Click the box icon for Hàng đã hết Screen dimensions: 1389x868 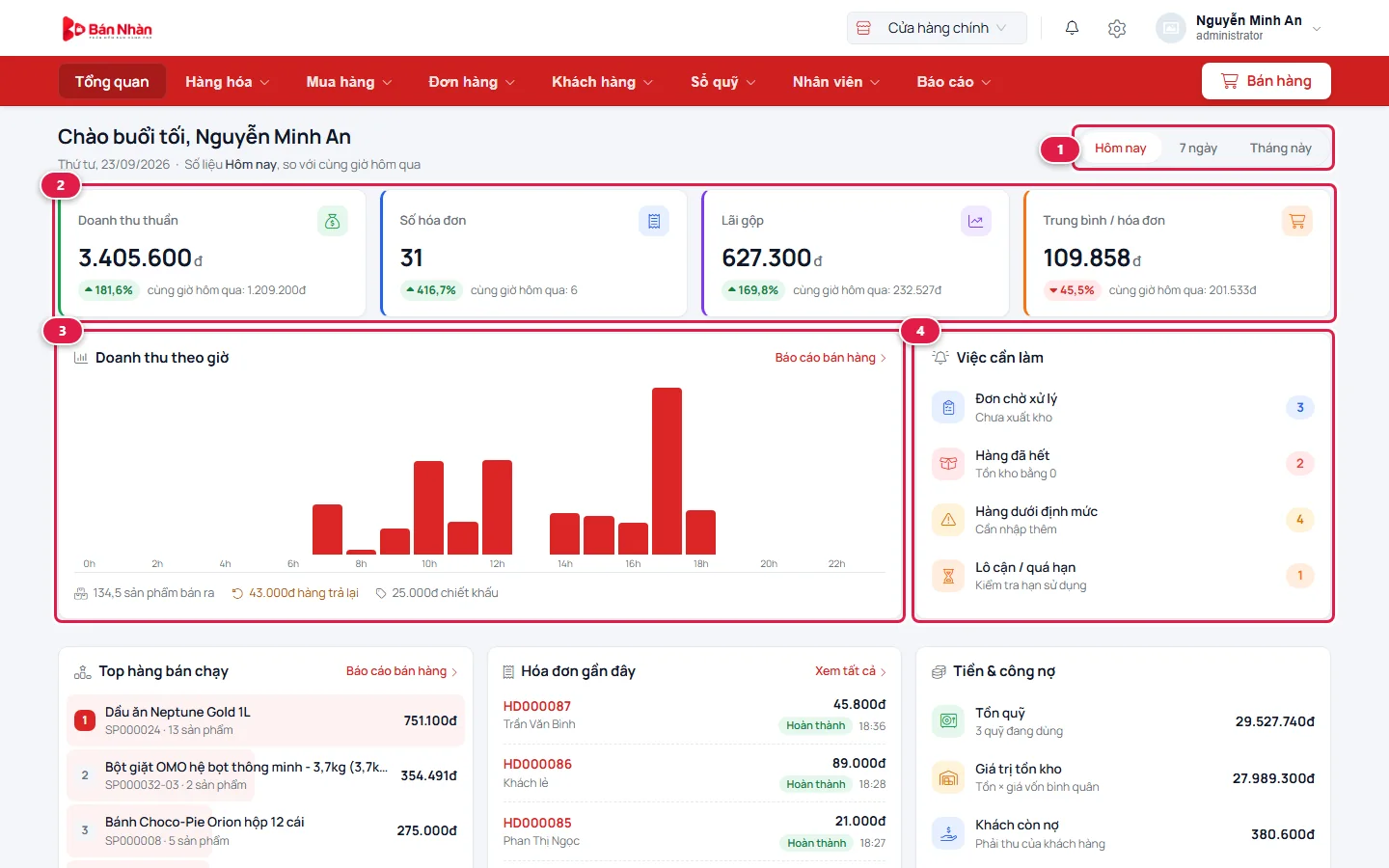tap(948, 463)
